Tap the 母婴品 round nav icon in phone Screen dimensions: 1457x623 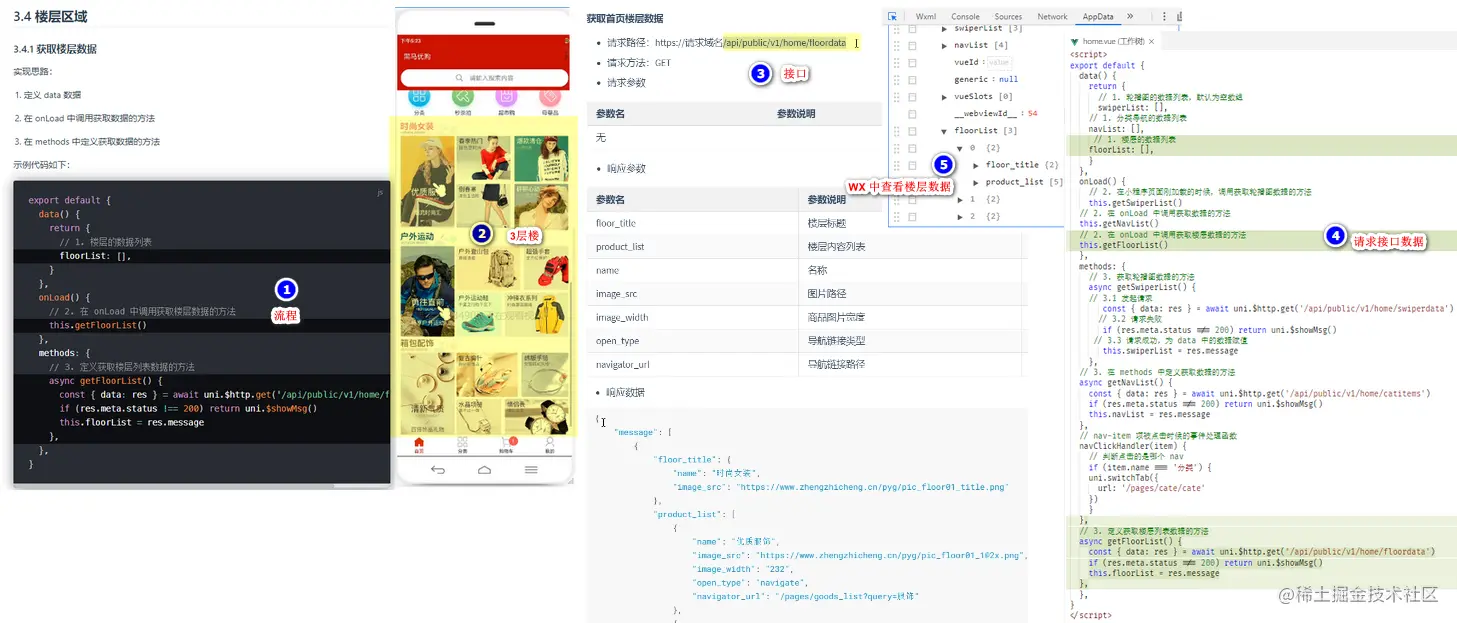point(549,97)
